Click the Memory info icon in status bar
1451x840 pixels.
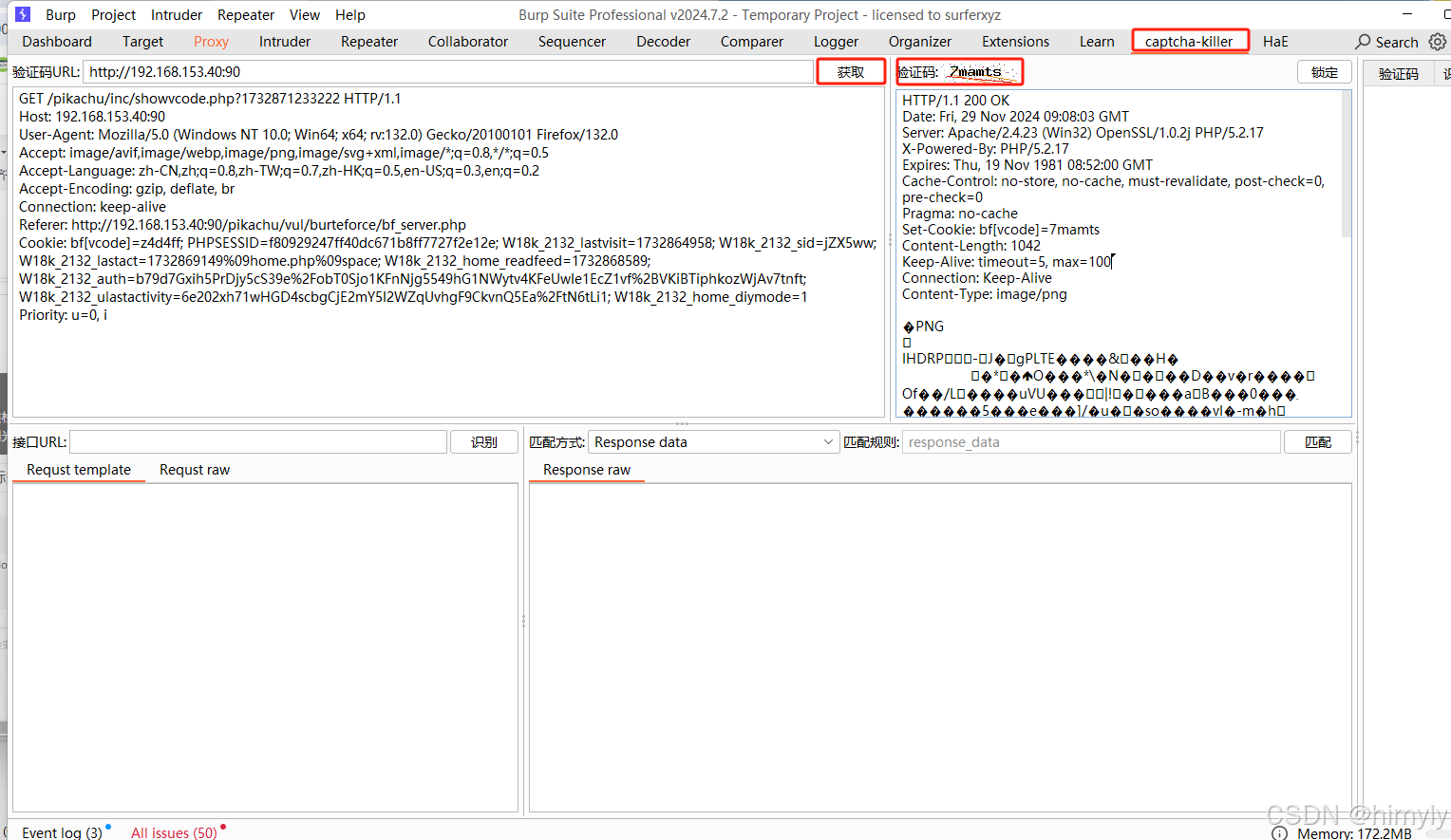pyautogui.click(x=1279, y=833)
